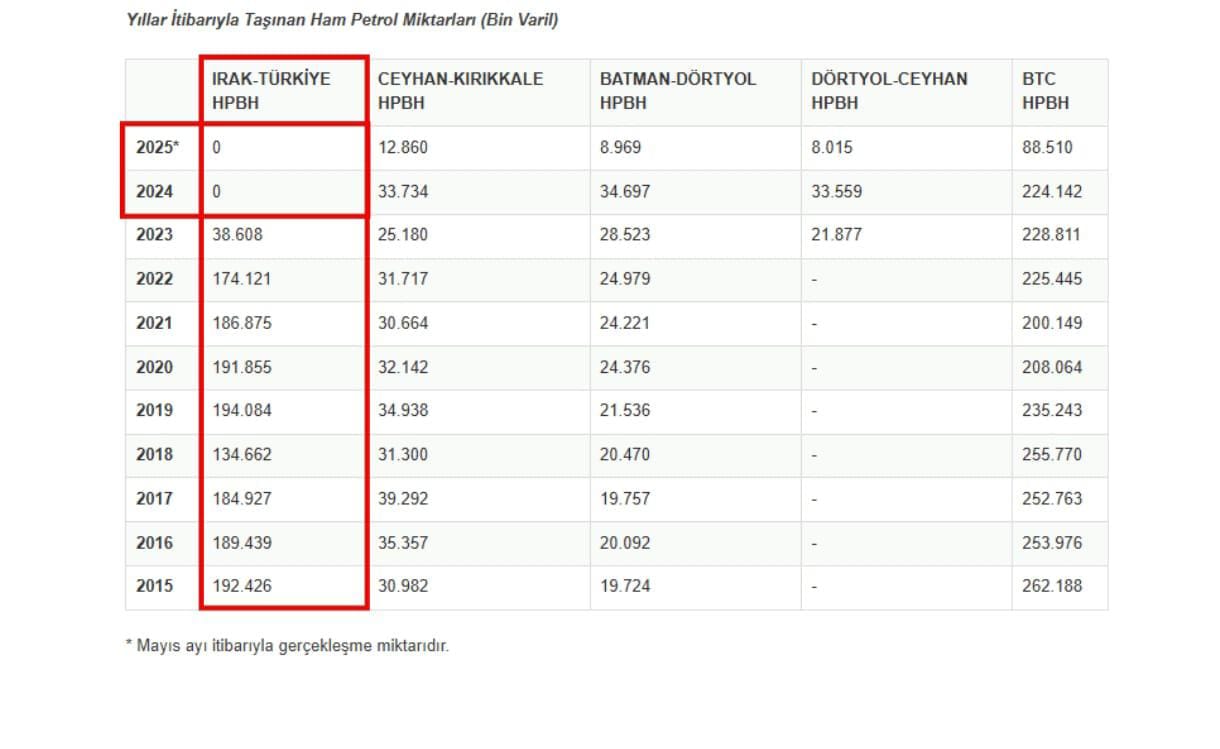1220x749 pixels.
Task: Click the value 8.015
Action: [x=832, y=148]
